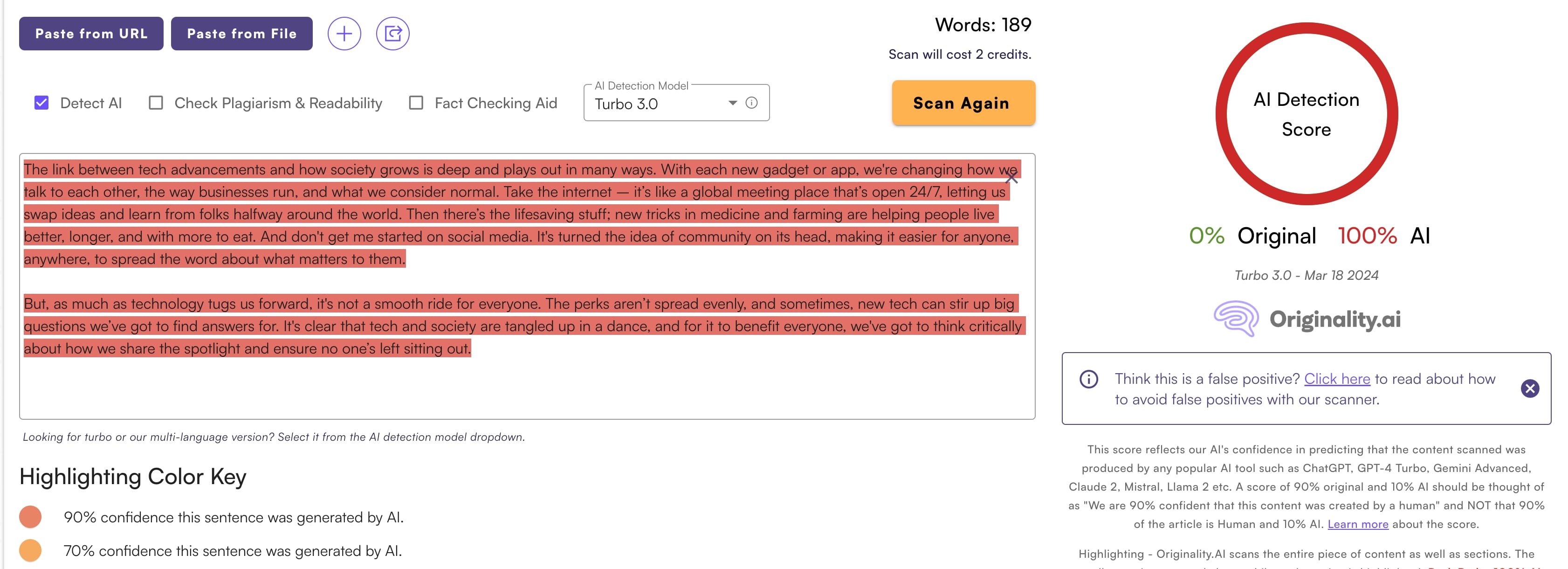
Task: Click the AI Detection Score circle
Action: 1306,114
